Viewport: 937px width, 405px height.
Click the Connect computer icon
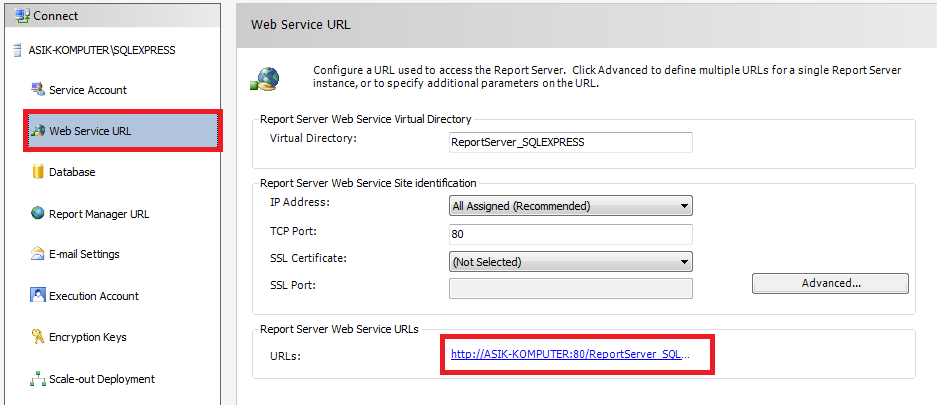[x=22, y=16]
